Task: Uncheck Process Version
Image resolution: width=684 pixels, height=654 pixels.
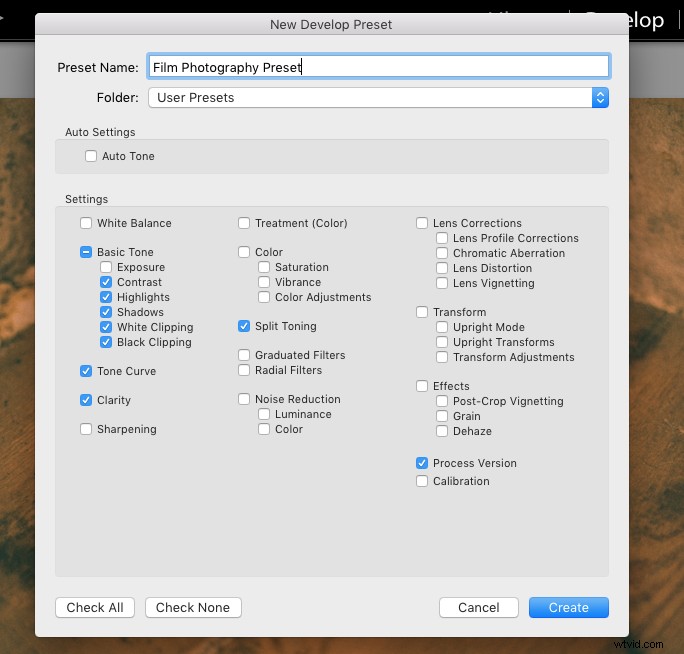Action: pyautogui.click(x=422, y=463)
